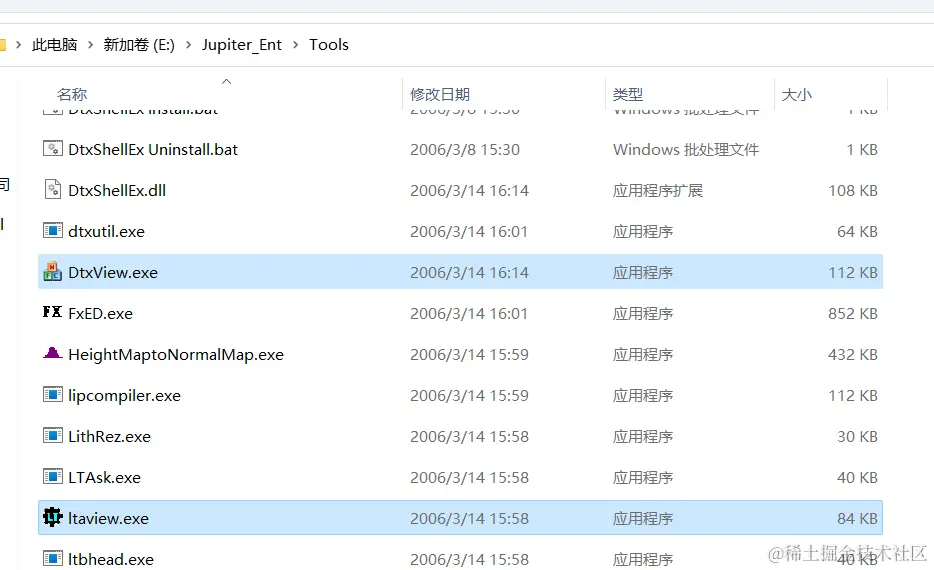Click the ltaview.exe black gear icon
Viewport: 934px width, 570px height.
tap(52, 517)
